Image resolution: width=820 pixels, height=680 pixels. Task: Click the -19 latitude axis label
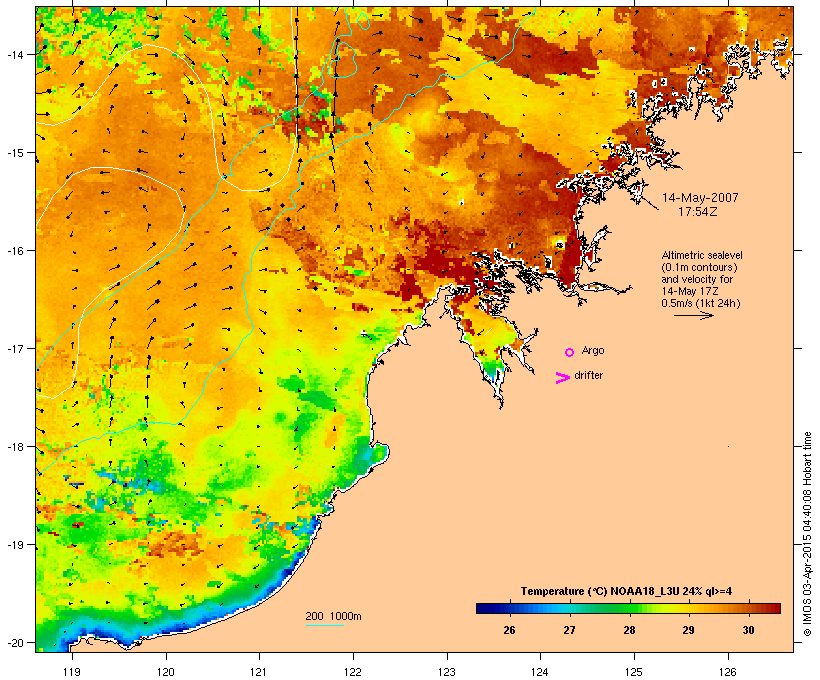(x=14, y=545)
